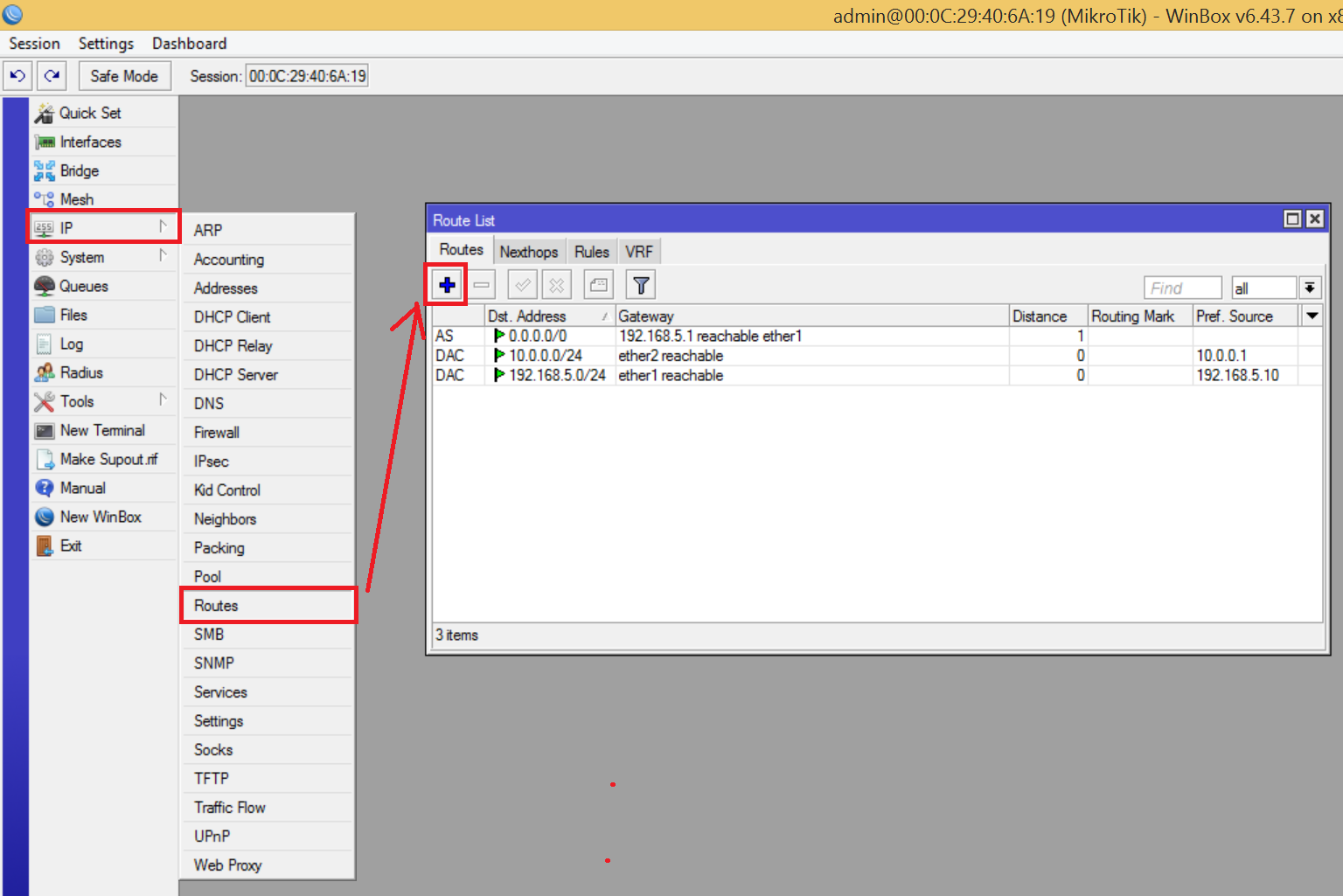Screen dimensions: 1343x896
Task: Toggle Safe Mode button
Action: coord(124,76)
